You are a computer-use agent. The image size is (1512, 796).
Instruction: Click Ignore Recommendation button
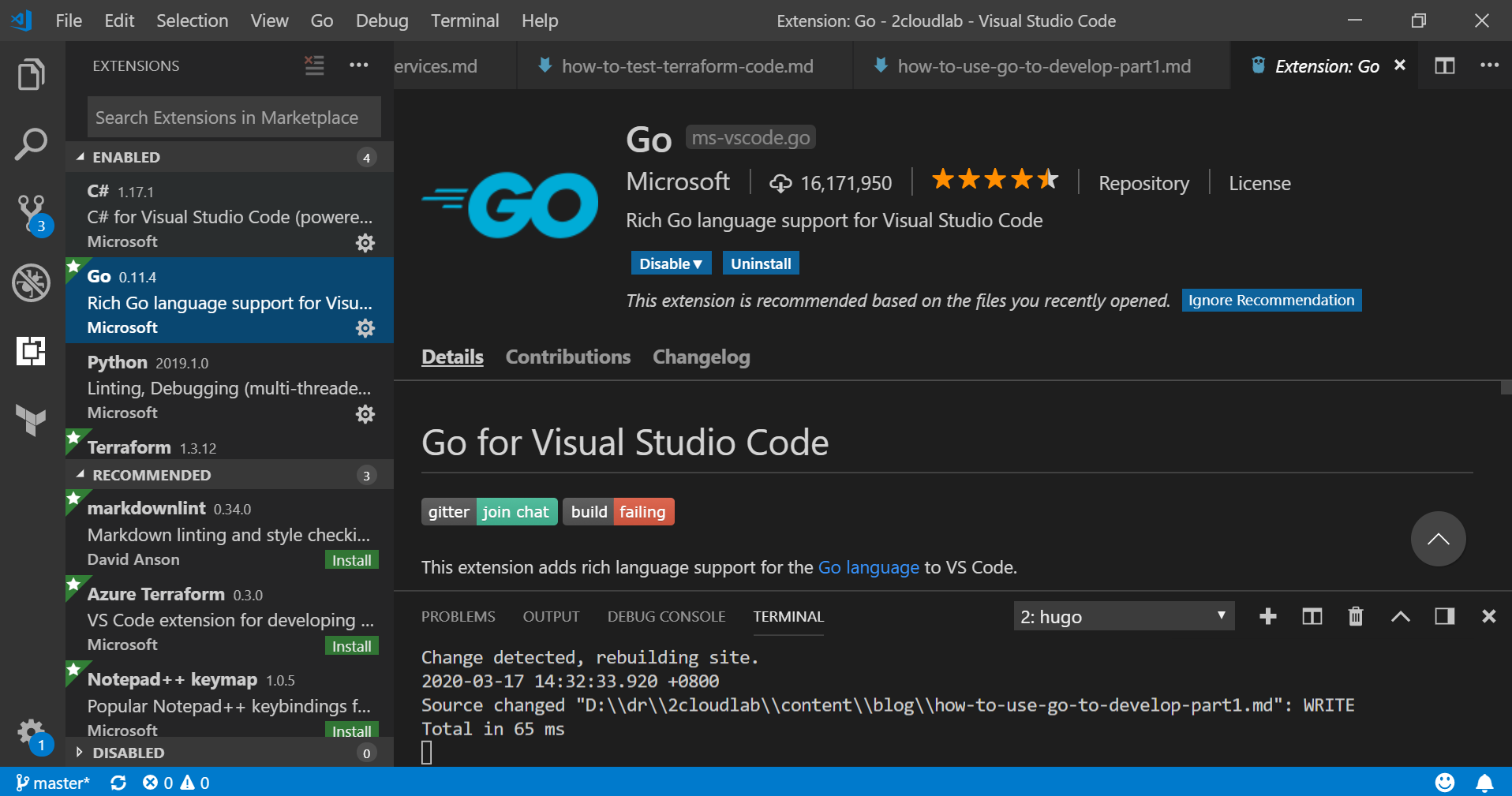tap(1271, 301)
